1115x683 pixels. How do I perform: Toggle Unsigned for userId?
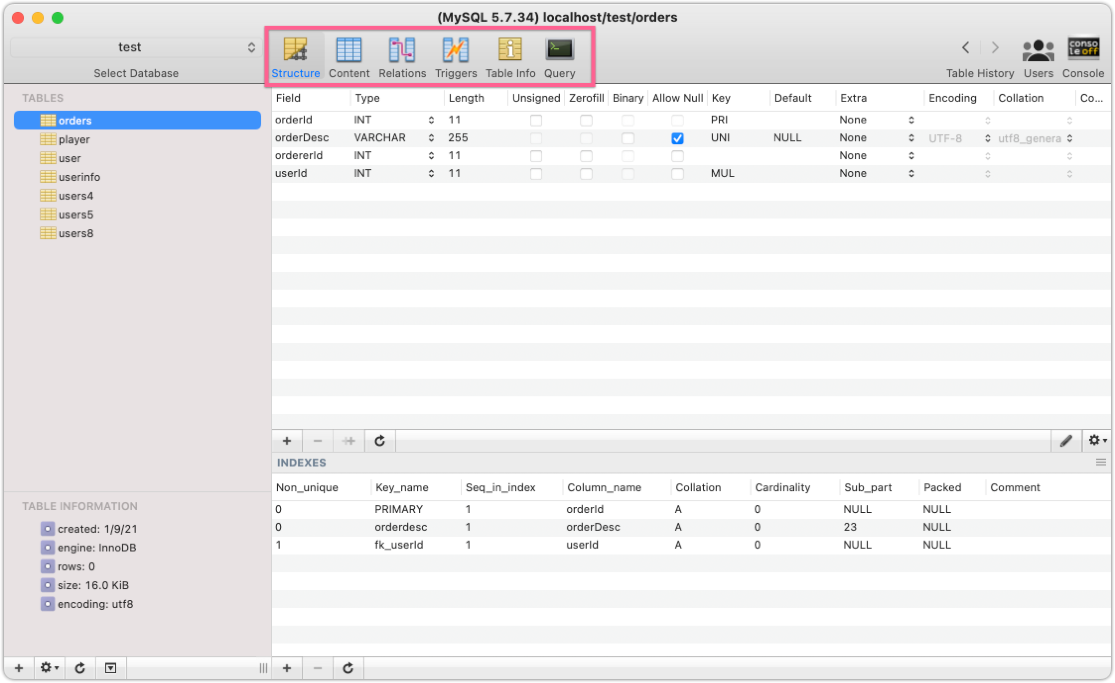(x=536, y=174)
